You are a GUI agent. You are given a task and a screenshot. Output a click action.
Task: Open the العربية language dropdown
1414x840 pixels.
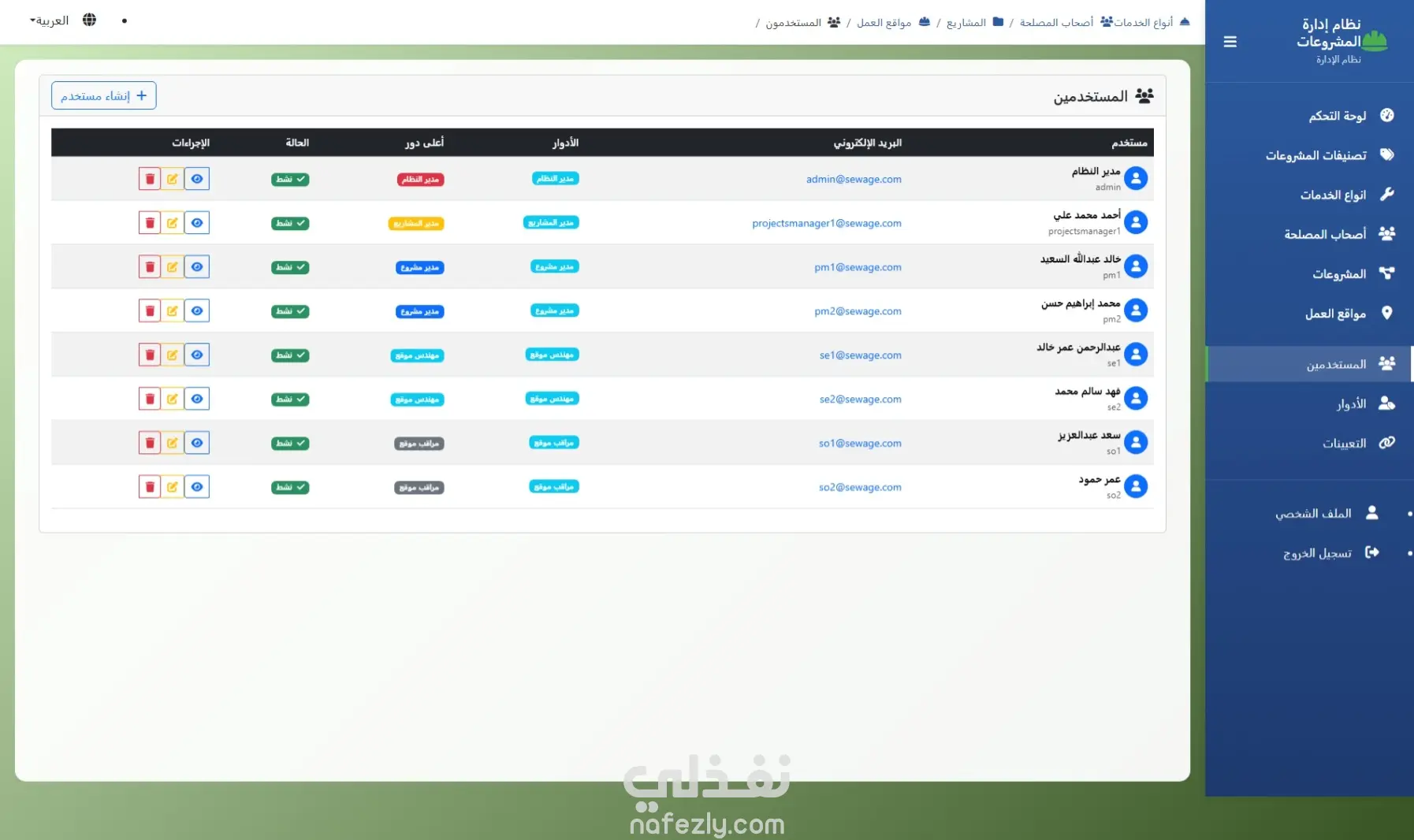(x=50, y=20)
